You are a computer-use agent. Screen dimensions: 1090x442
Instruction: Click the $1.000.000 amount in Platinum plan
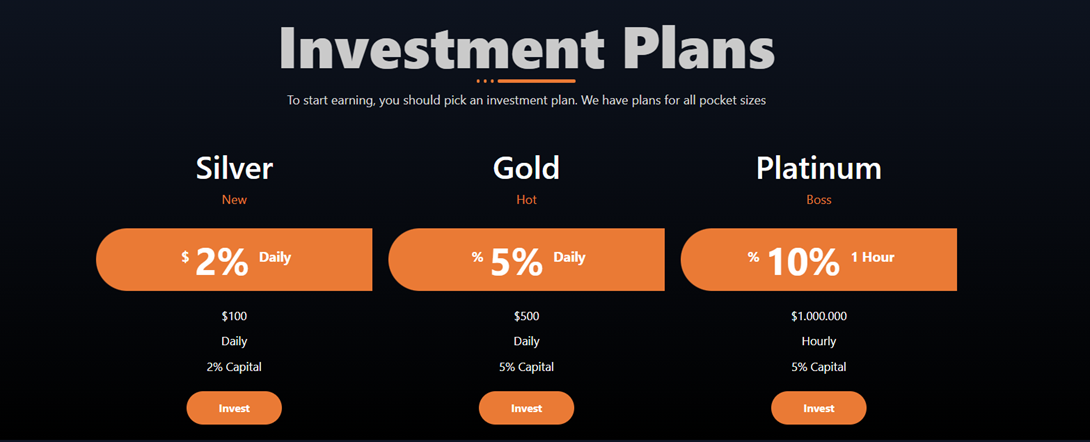coord(818,317)
